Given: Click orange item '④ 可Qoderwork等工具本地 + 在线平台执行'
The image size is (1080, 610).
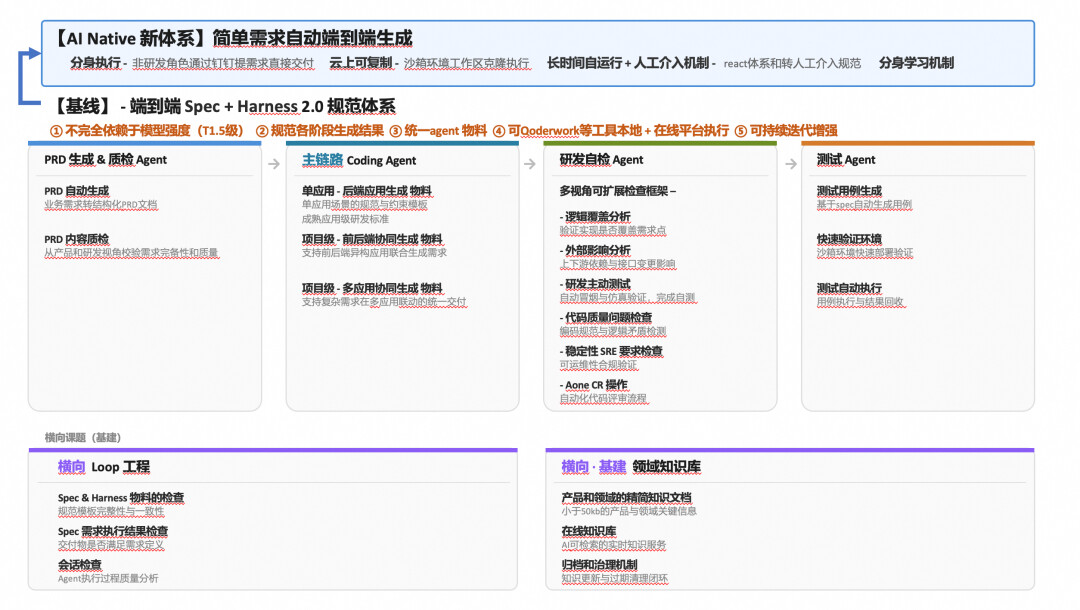Looking at the screenshot, I should [610, 130].
